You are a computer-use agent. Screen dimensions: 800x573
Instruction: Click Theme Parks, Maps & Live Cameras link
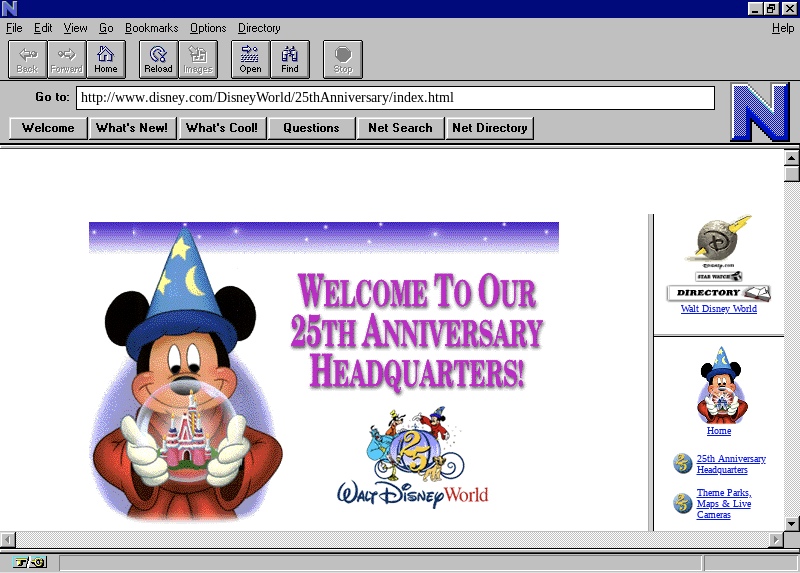click(x=724, y=504)
